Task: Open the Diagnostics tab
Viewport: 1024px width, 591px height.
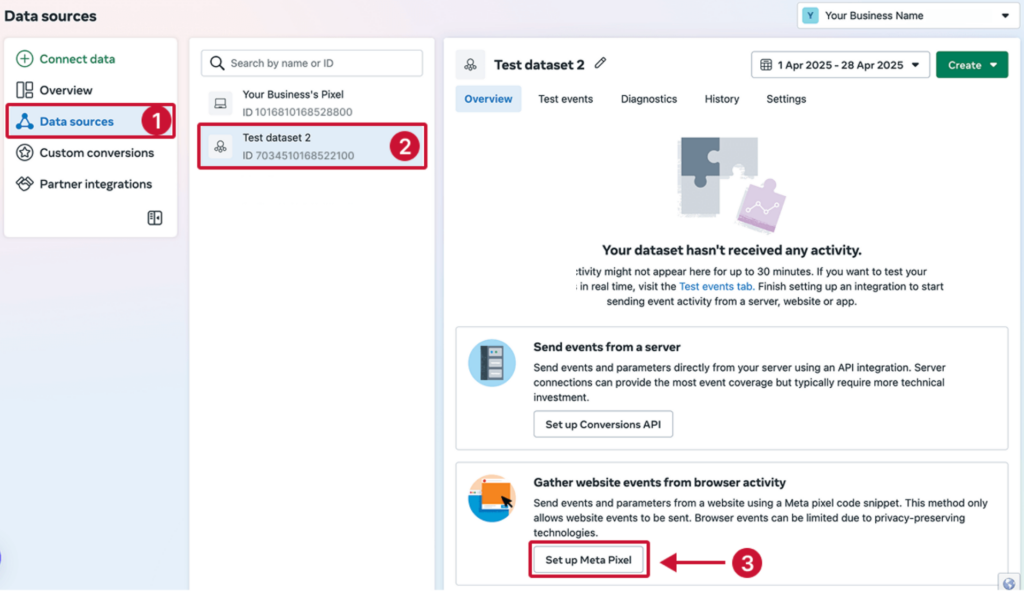Action: pyautogui.click(x=648, y=99)
